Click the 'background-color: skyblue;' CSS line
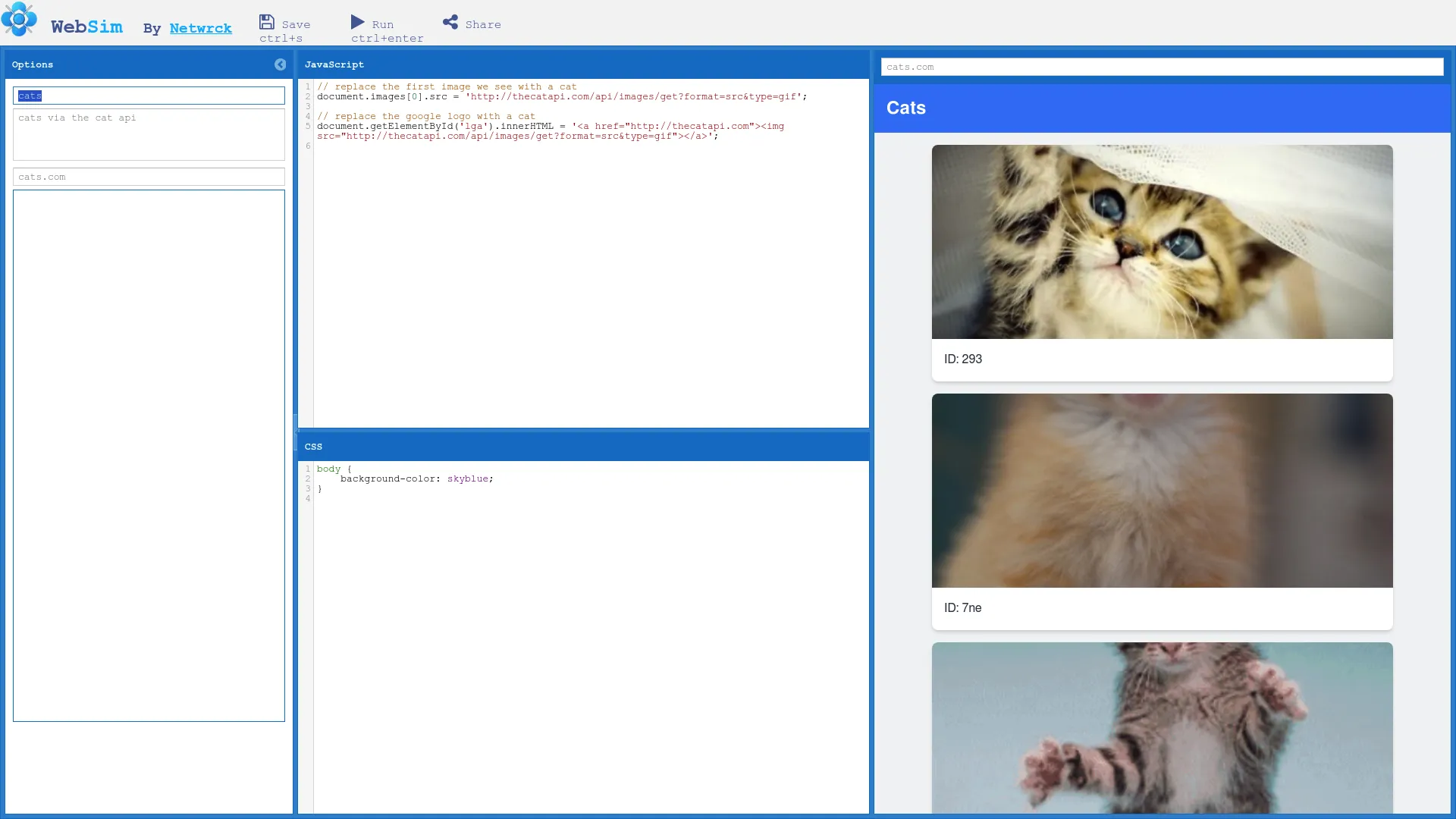 416,479
